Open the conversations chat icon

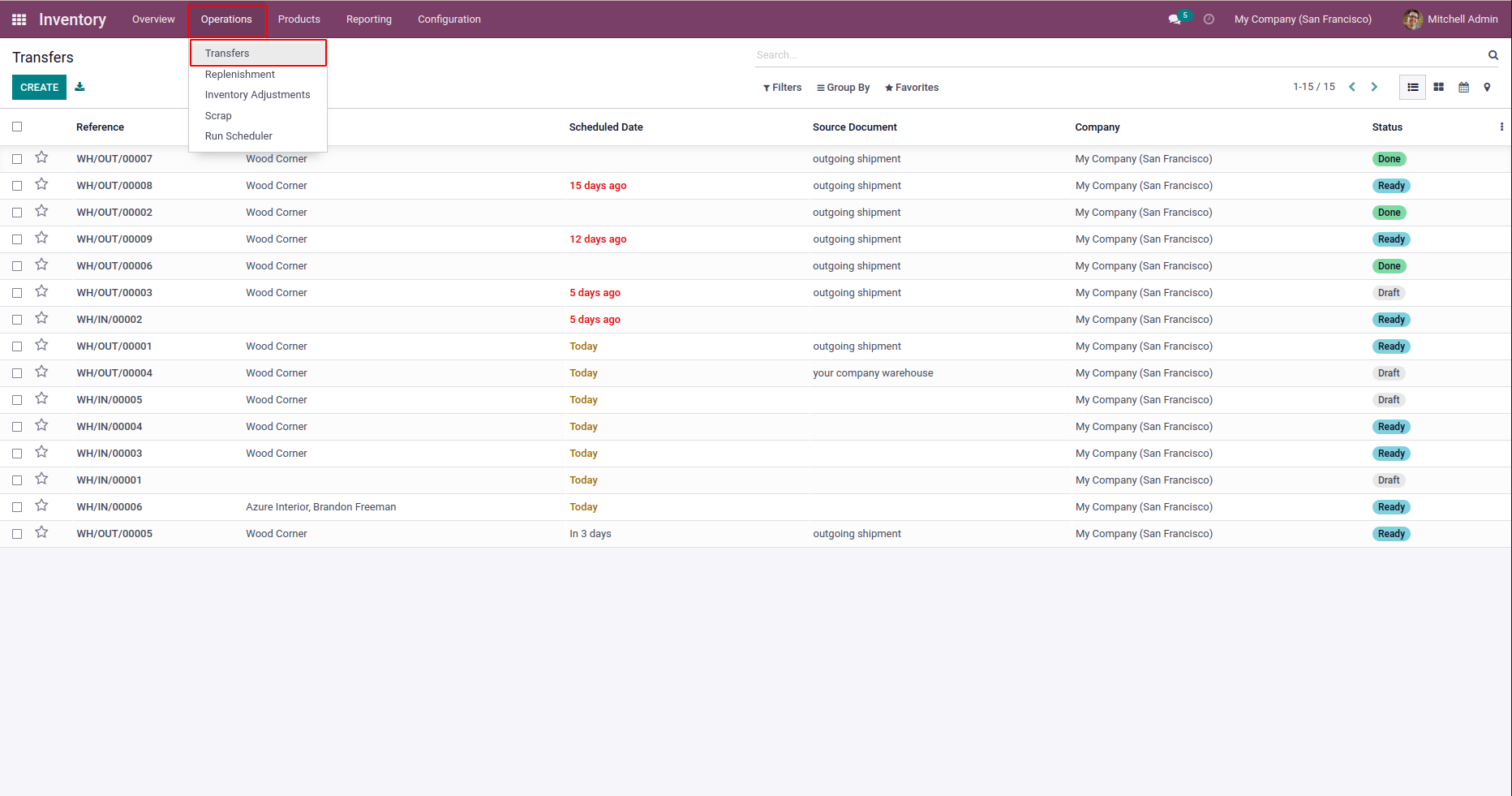[1174, 19]
